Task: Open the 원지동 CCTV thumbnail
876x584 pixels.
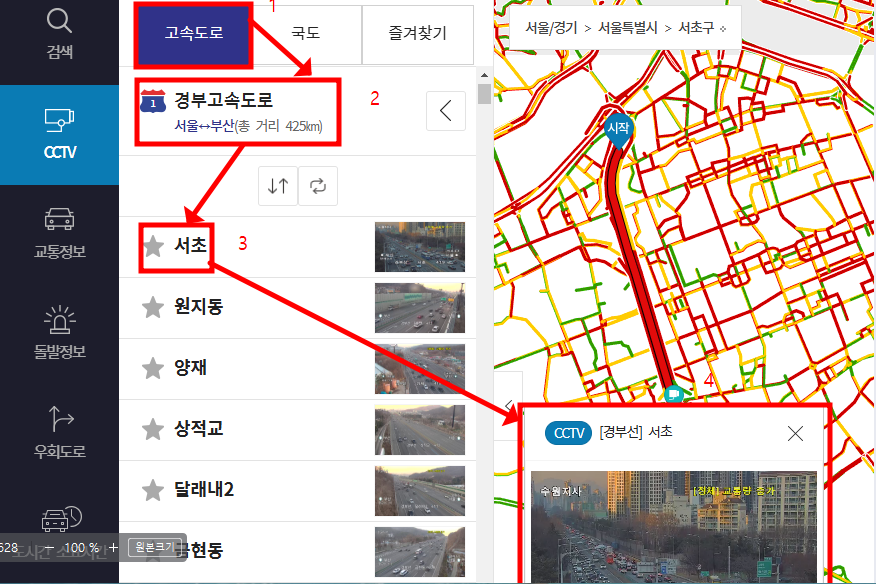Action: [x=420, y=307]
